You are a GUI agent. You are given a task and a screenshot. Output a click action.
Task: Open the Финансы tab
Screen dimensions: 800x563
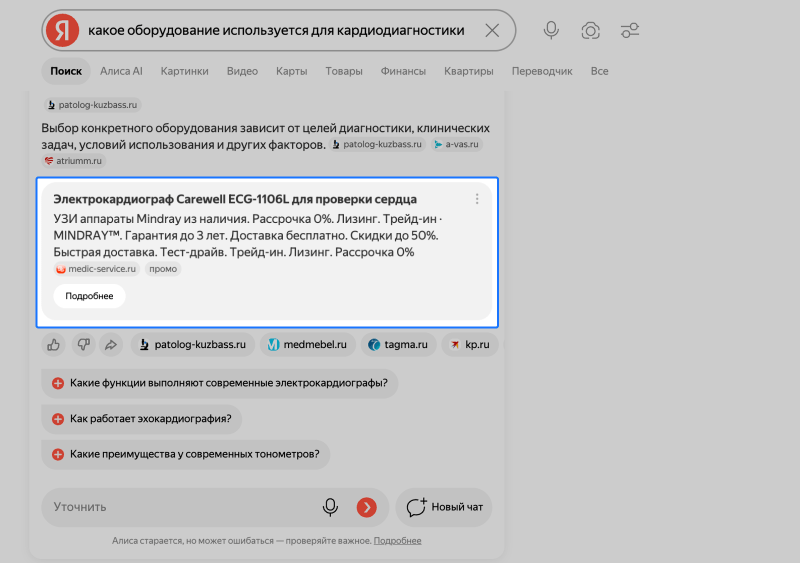click(x=403, y=71)
